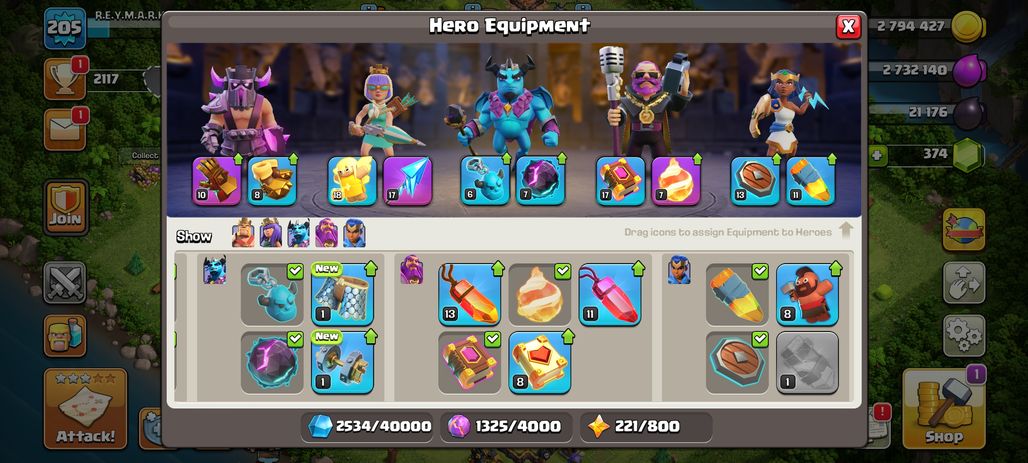
Task: Toggle Archer Queen filter in Show row
Action: click(271, 233)
